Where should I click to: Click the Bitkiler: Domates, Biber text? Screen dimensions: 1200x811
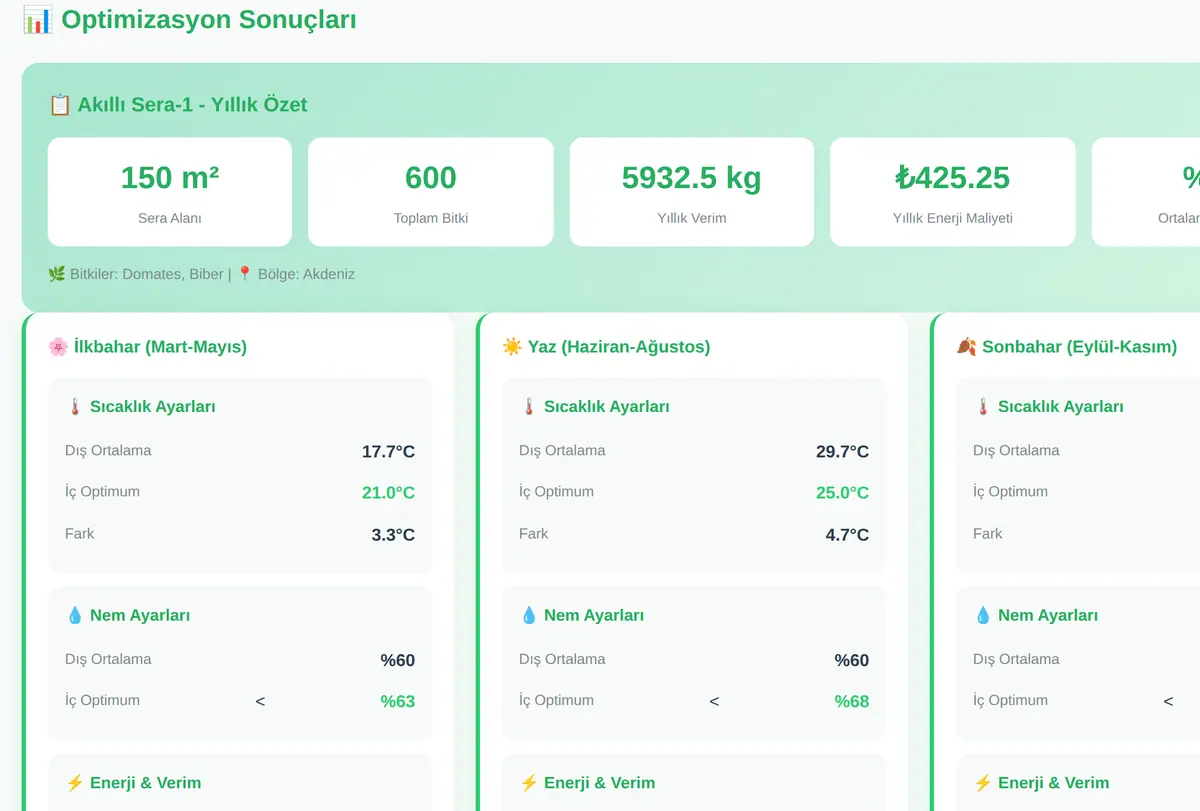pyautogui.click(x=147, y=274)
